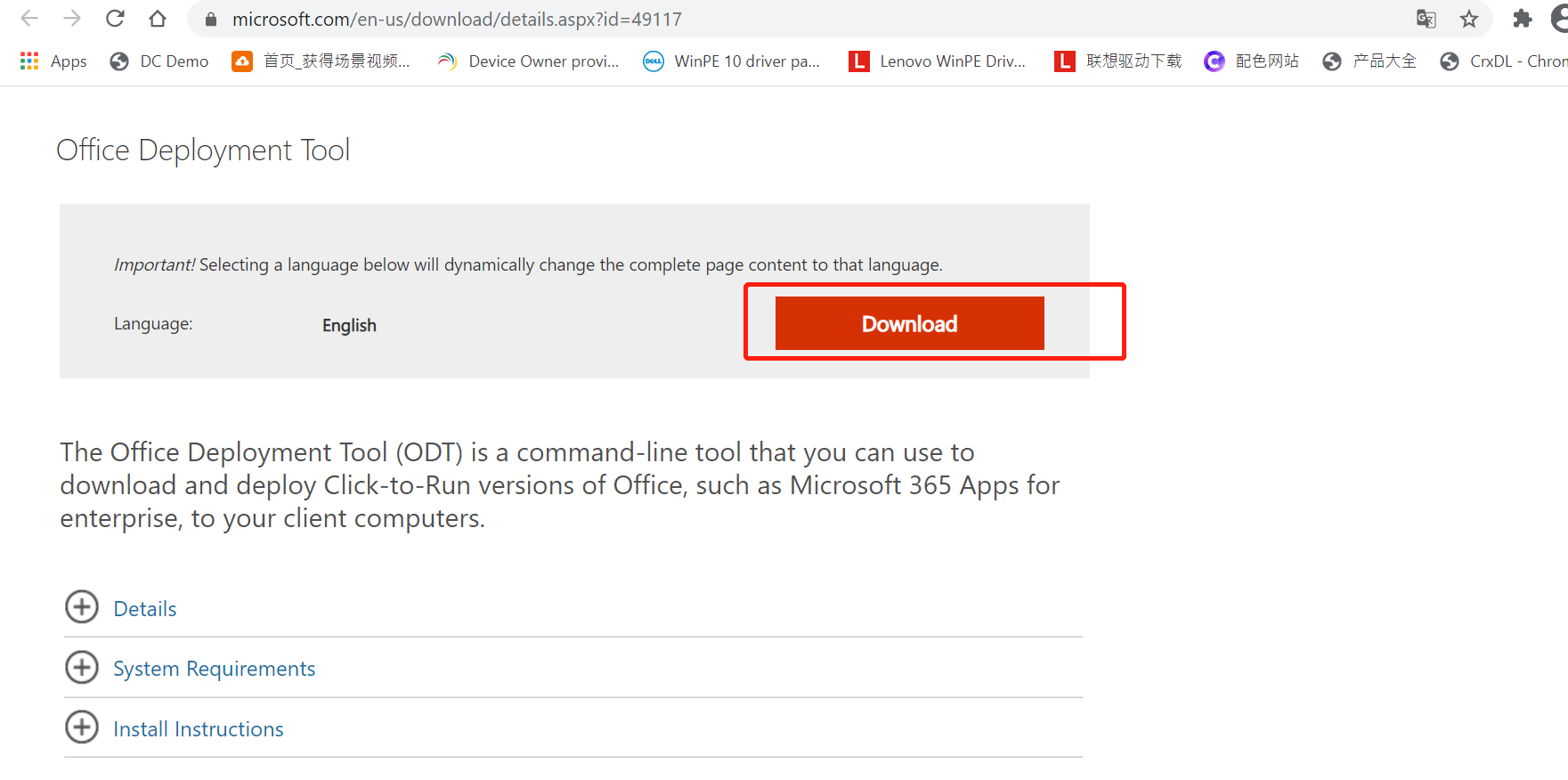The width and height of the screenshot is (1568, 780).
Task: Open the Device Owner provi... bookmark
Action: [528, 61]
